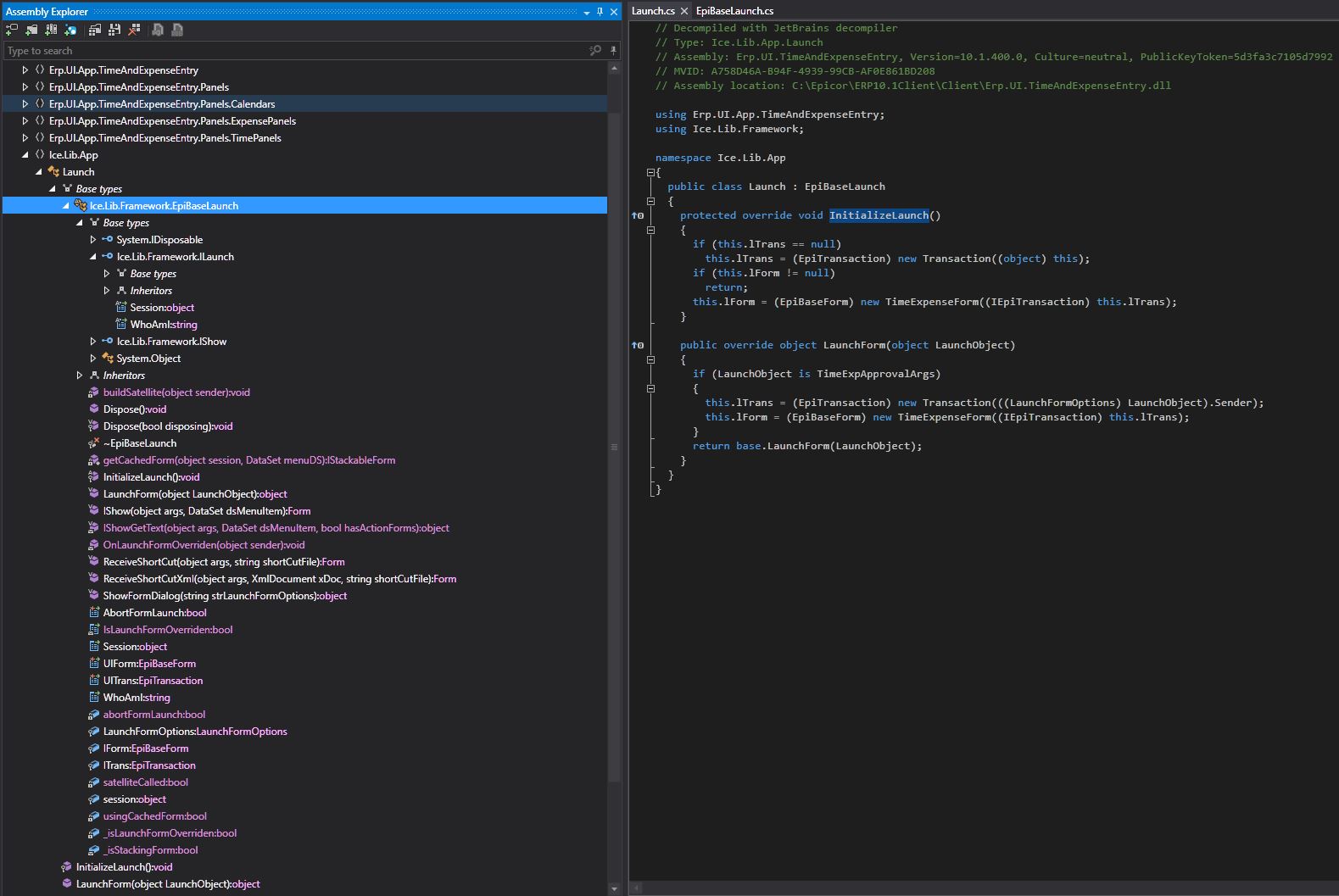The height and width of the screenshot is (896, 1339).
Task: Click the override gutter icon beside LaunchForm
Action: [638, 345]
